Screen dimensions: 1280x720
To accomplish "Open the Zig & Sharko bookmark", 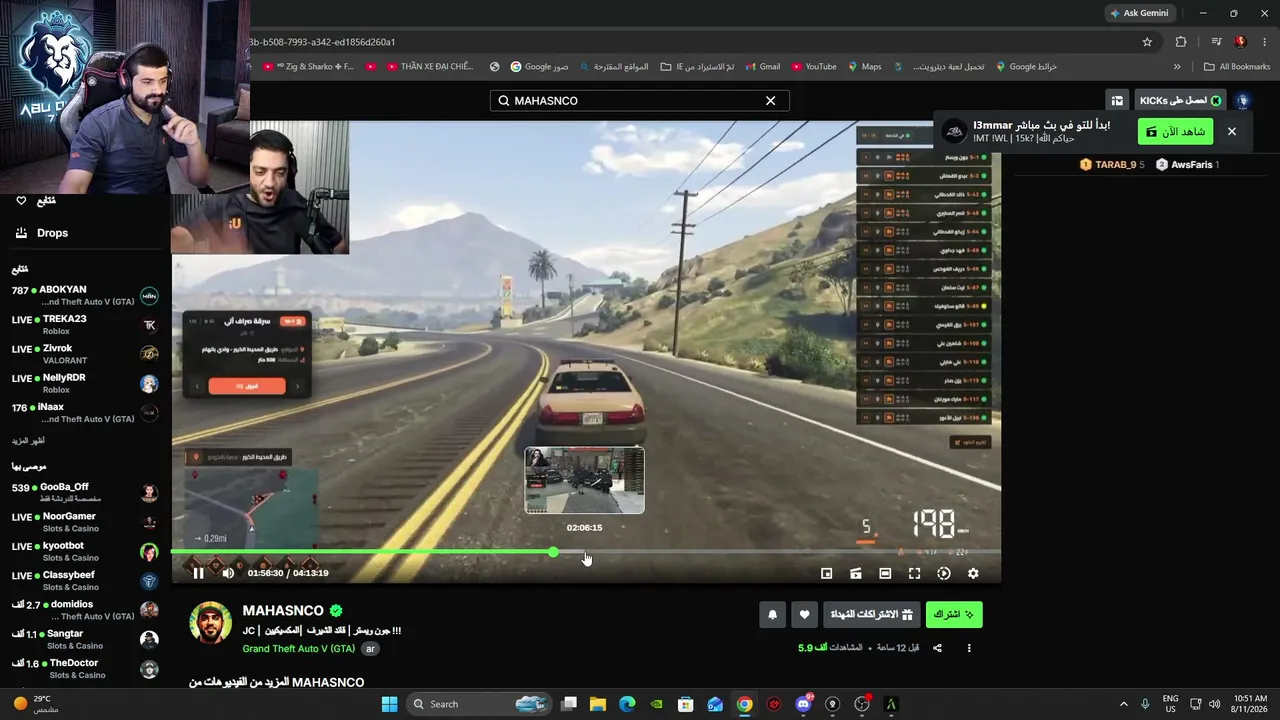I will click(x=308, y=67).
